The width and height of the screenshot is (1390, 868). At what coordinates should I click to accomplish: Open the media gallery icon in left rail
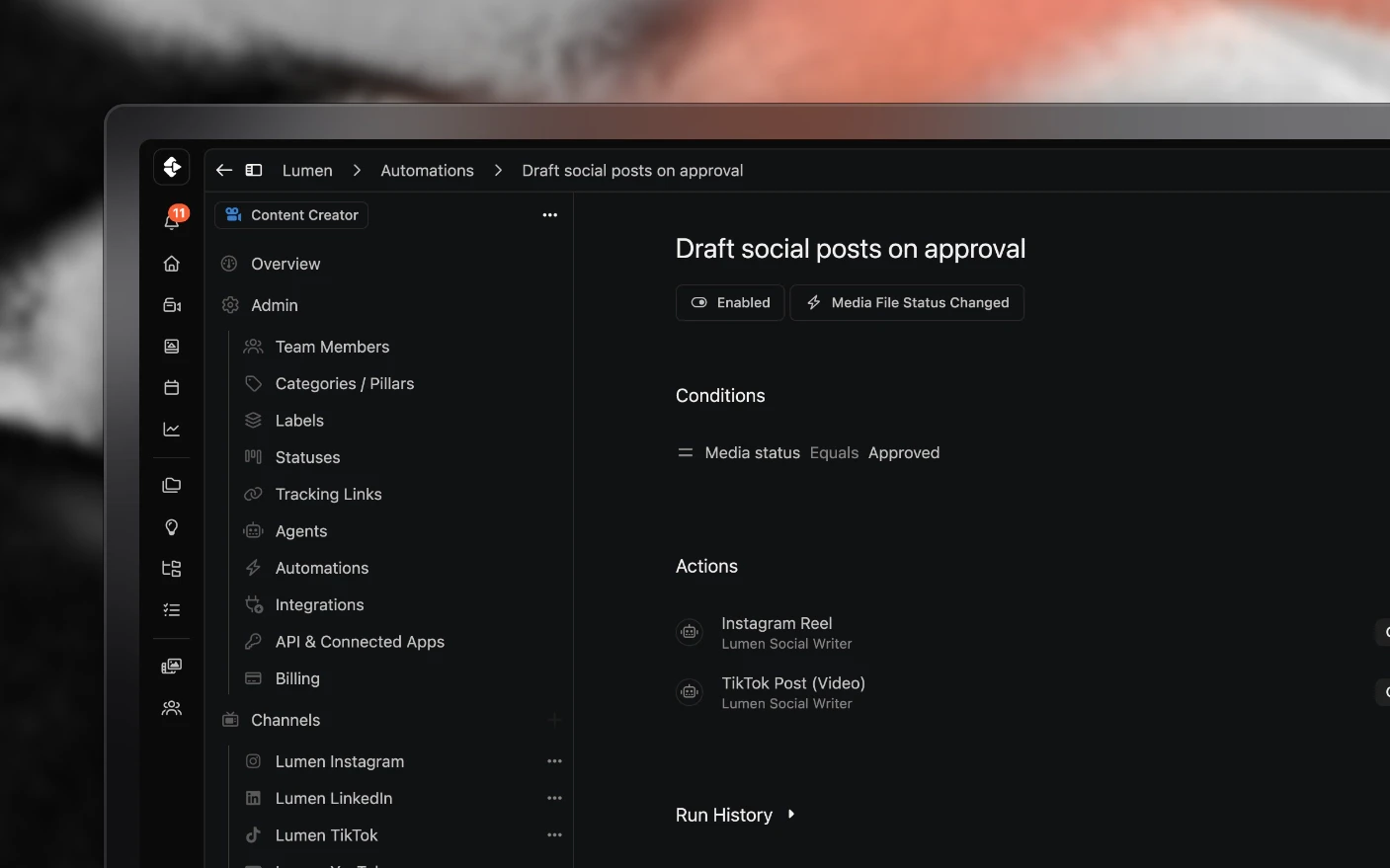(x=172, y=667)
